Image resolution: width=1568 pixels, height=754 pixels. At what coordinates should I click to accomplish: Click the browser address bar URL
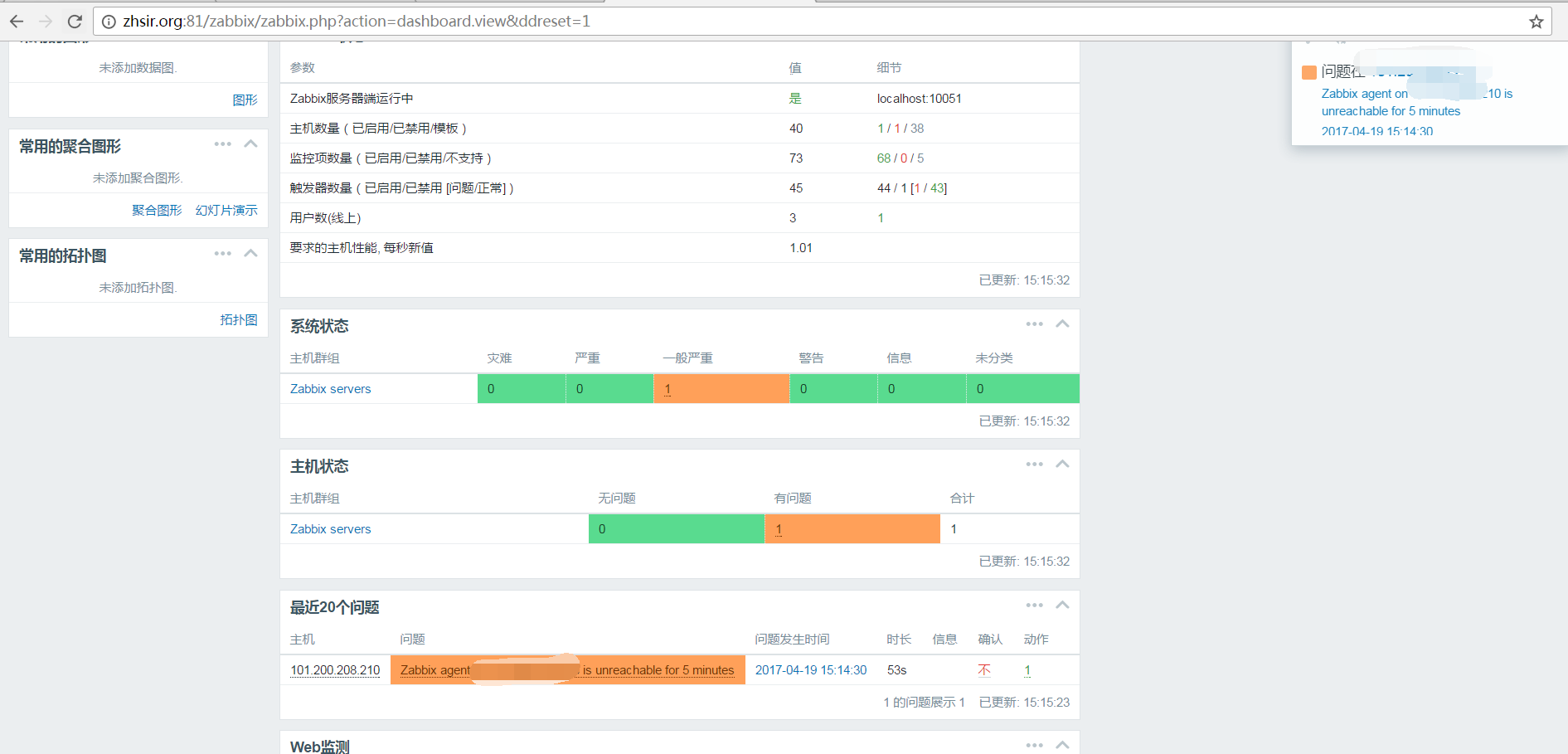pos(357,22)
